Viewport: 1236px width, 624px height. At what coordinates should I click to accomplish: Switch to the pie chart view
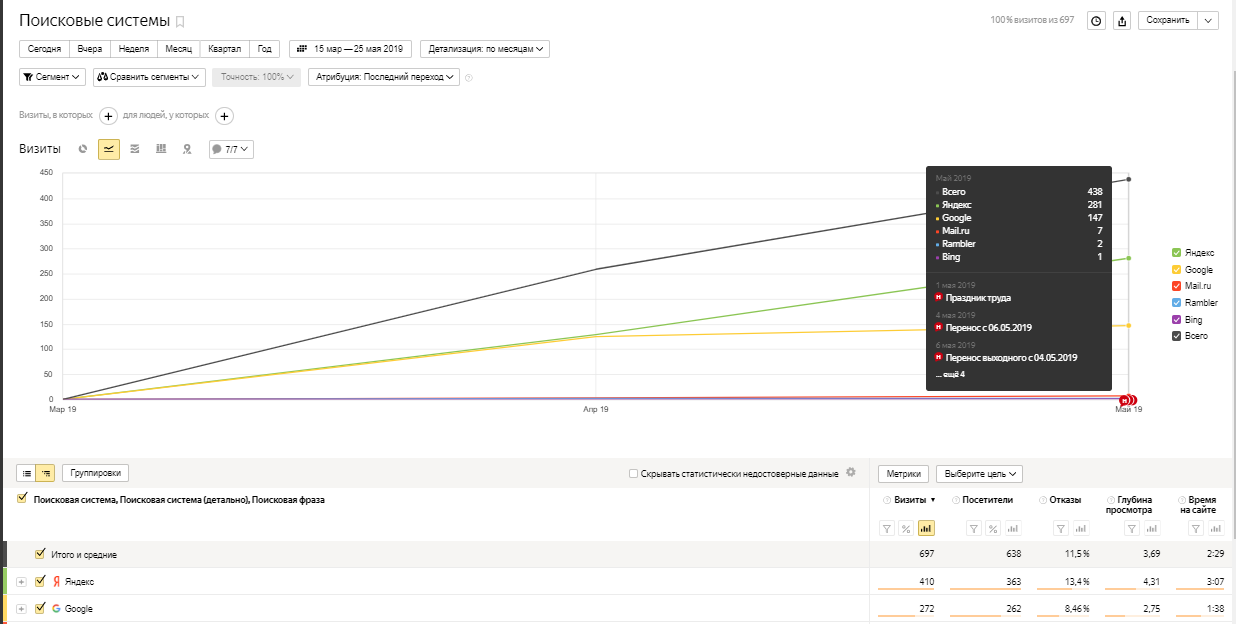point(83,149)
